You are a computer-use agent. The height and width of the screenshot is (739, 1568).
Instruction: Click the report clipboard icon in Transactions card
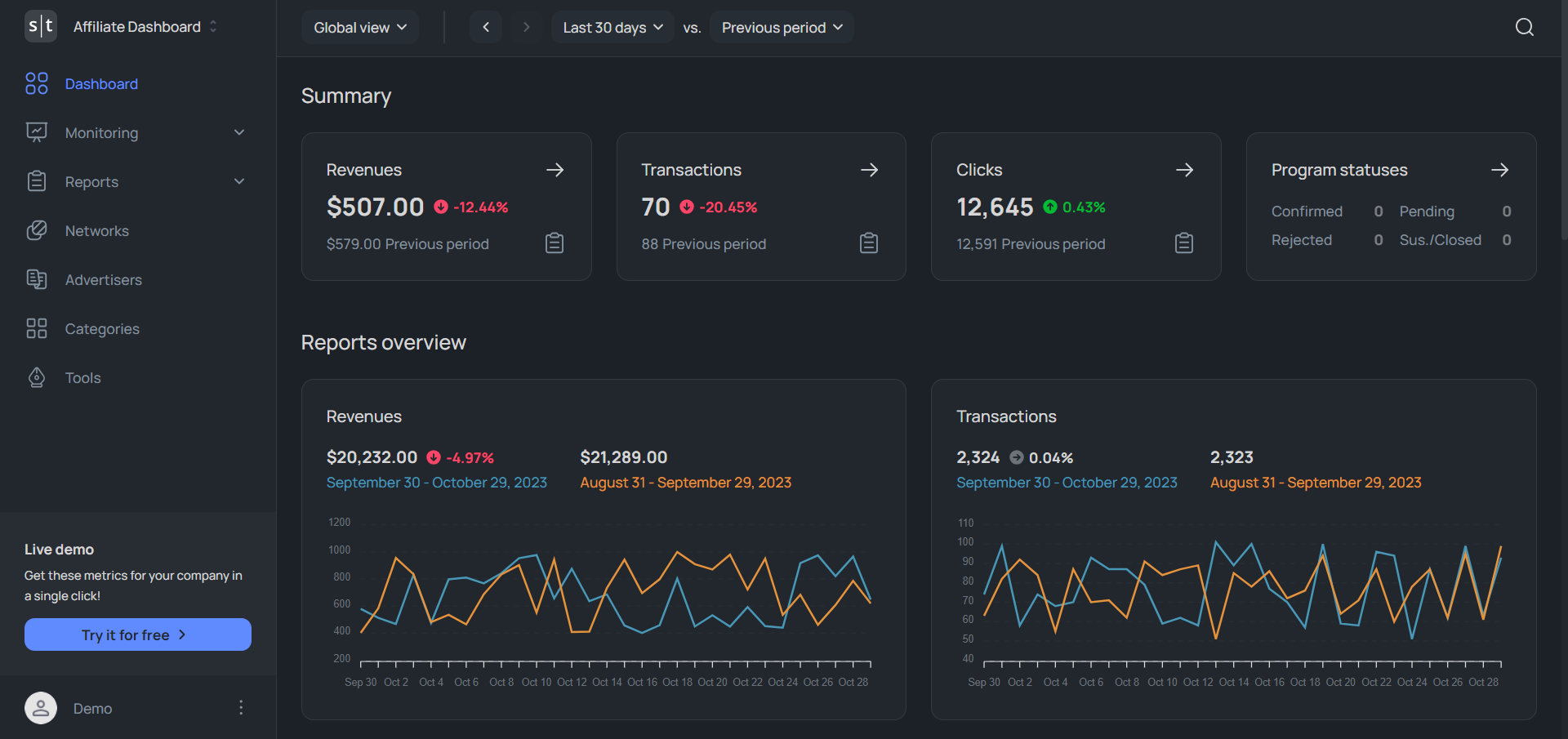click(869, 243)
